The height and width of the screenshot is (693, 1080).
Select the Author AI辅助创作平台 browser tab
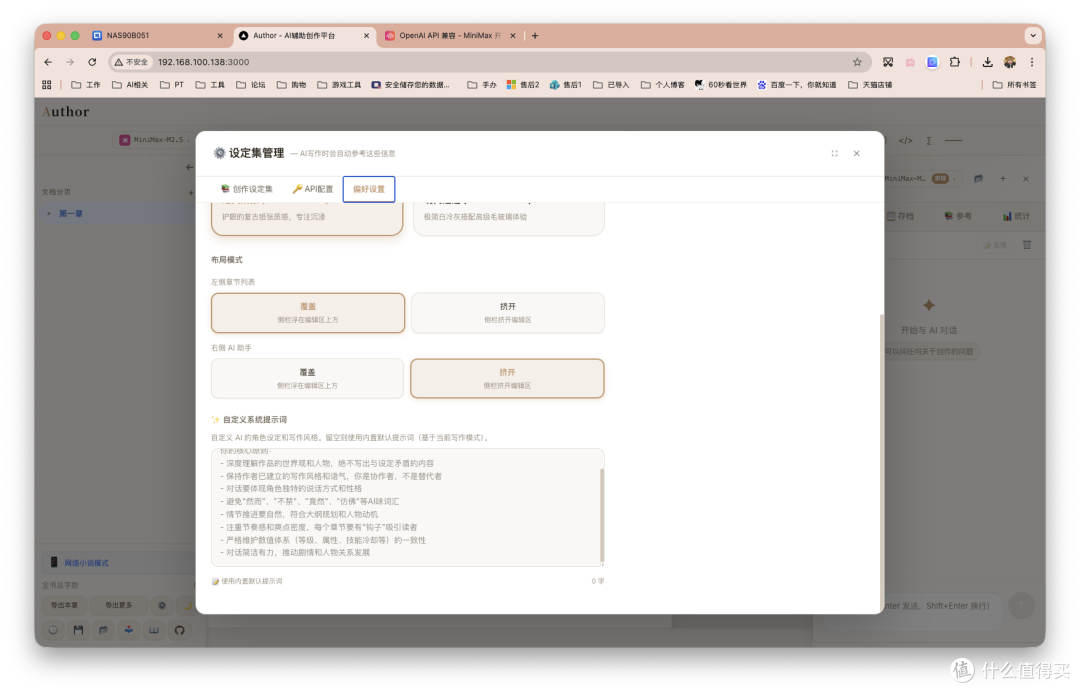(x=303, y=36)
